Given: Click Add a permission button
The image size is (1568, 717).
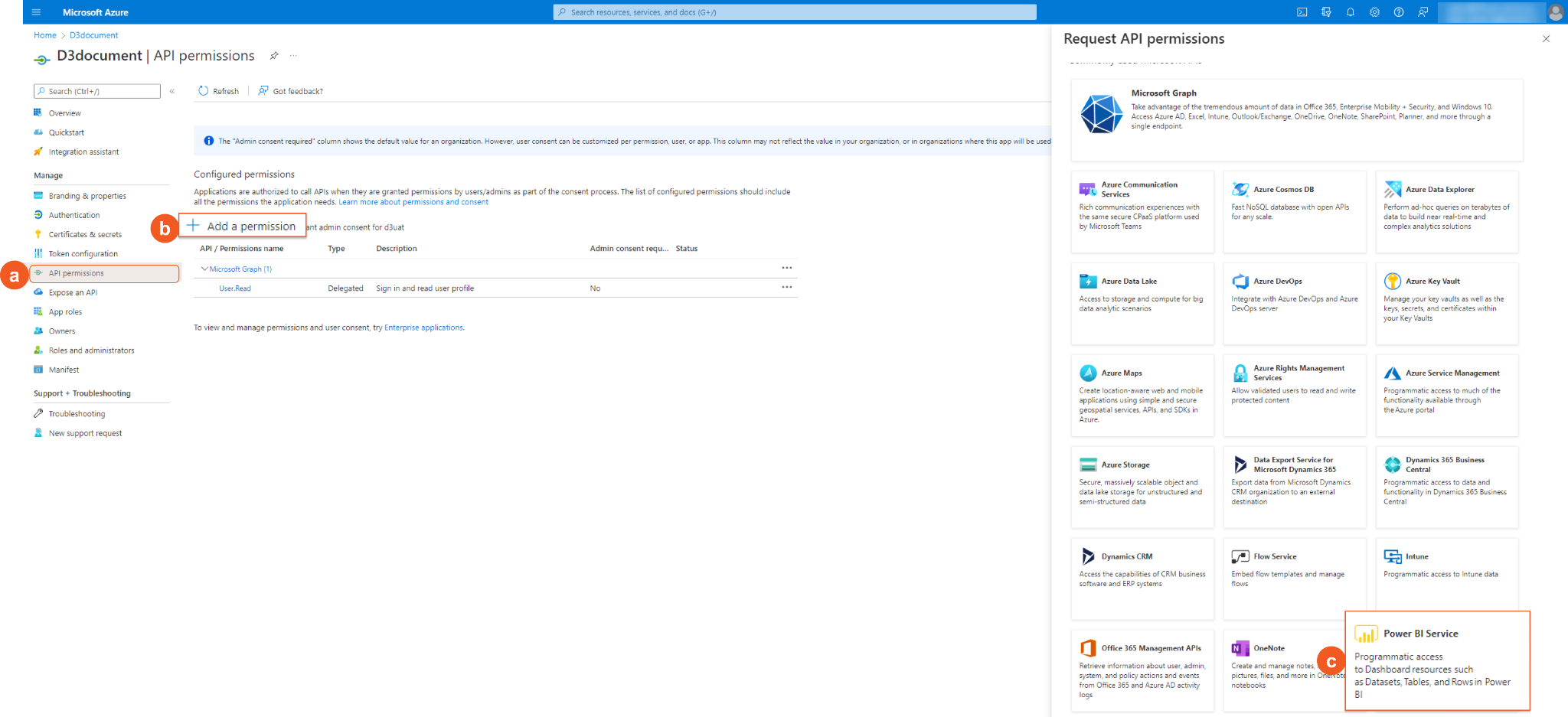Looking at the screenshot, I should click(x=243, y=226).
